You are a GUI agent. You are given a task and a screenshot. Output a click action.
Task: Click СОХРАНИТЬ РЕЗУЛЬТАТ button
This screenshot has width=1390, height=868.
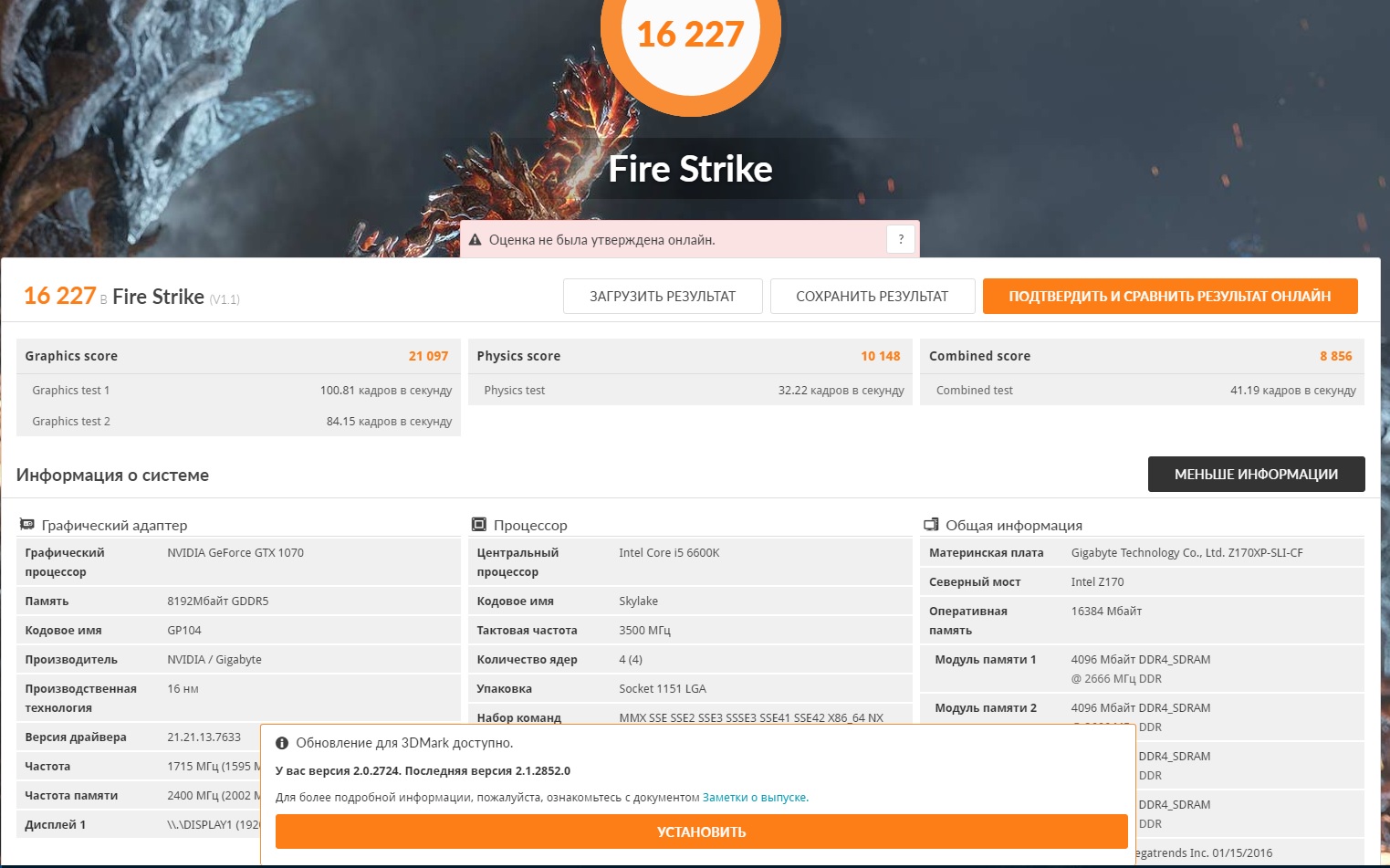click(873, 297)
